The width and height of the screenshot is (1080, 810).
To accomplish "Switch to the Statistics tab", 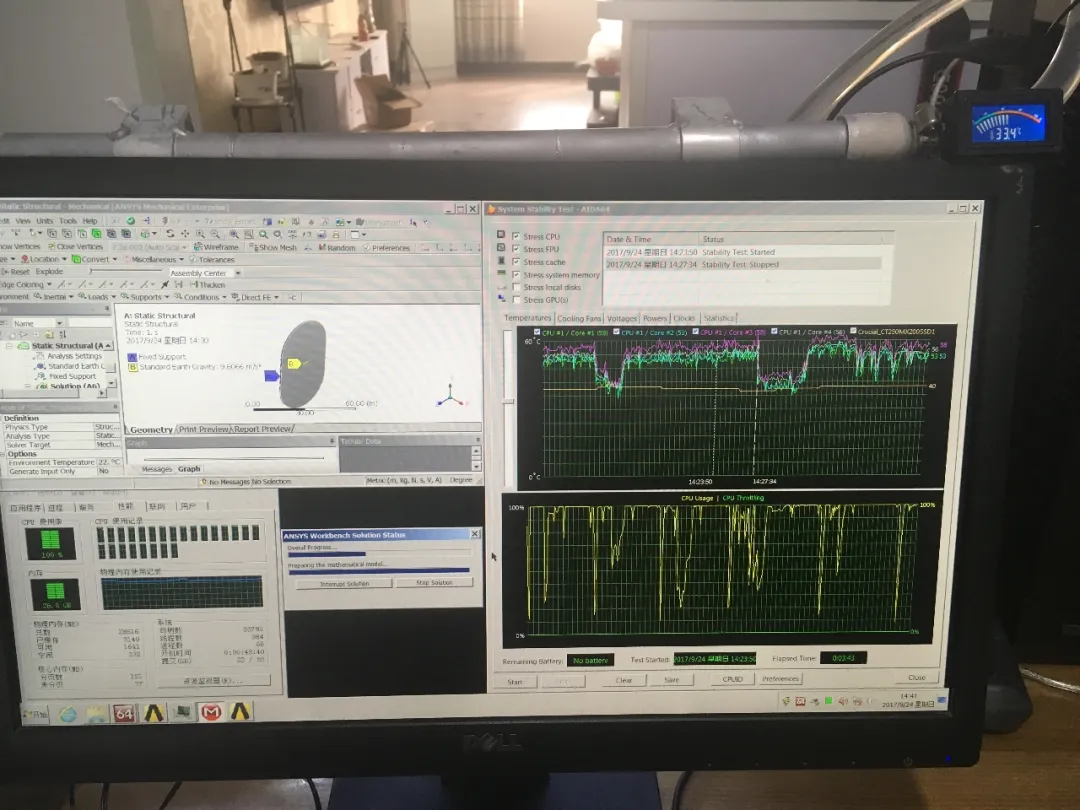I will point(718,318).
